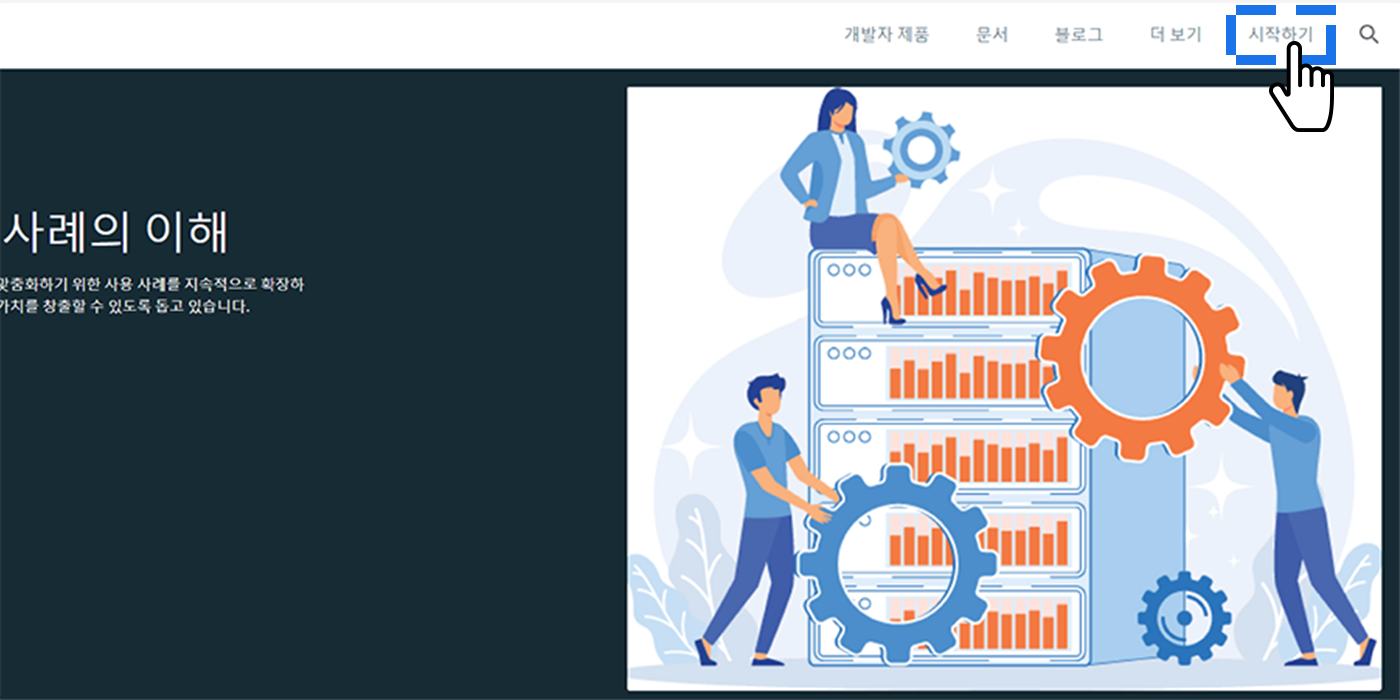Image resolution: width=1400 pixels, height=700 pixels.
Task: Click the white description paragraph under the headline
Action: pyautogui.click(x=152, y=295)
